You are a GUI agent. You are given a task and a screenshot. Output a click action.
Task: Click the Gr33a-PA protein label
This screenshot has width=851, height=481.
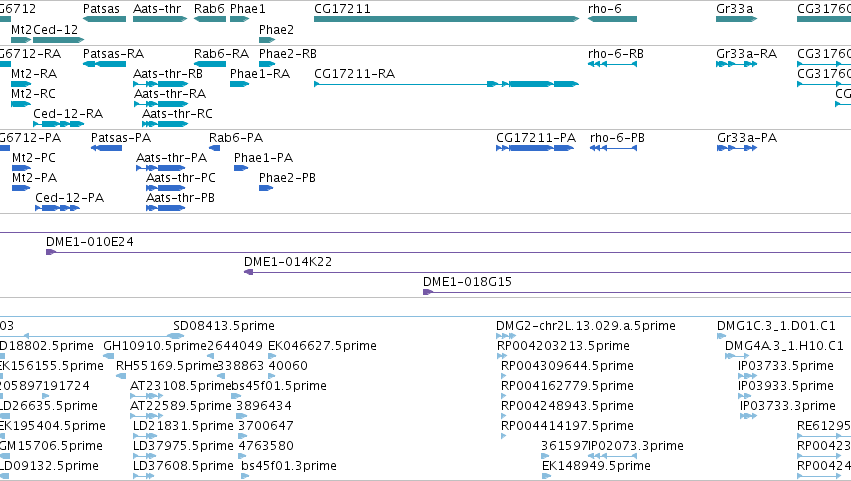click(x=747, y=138)
